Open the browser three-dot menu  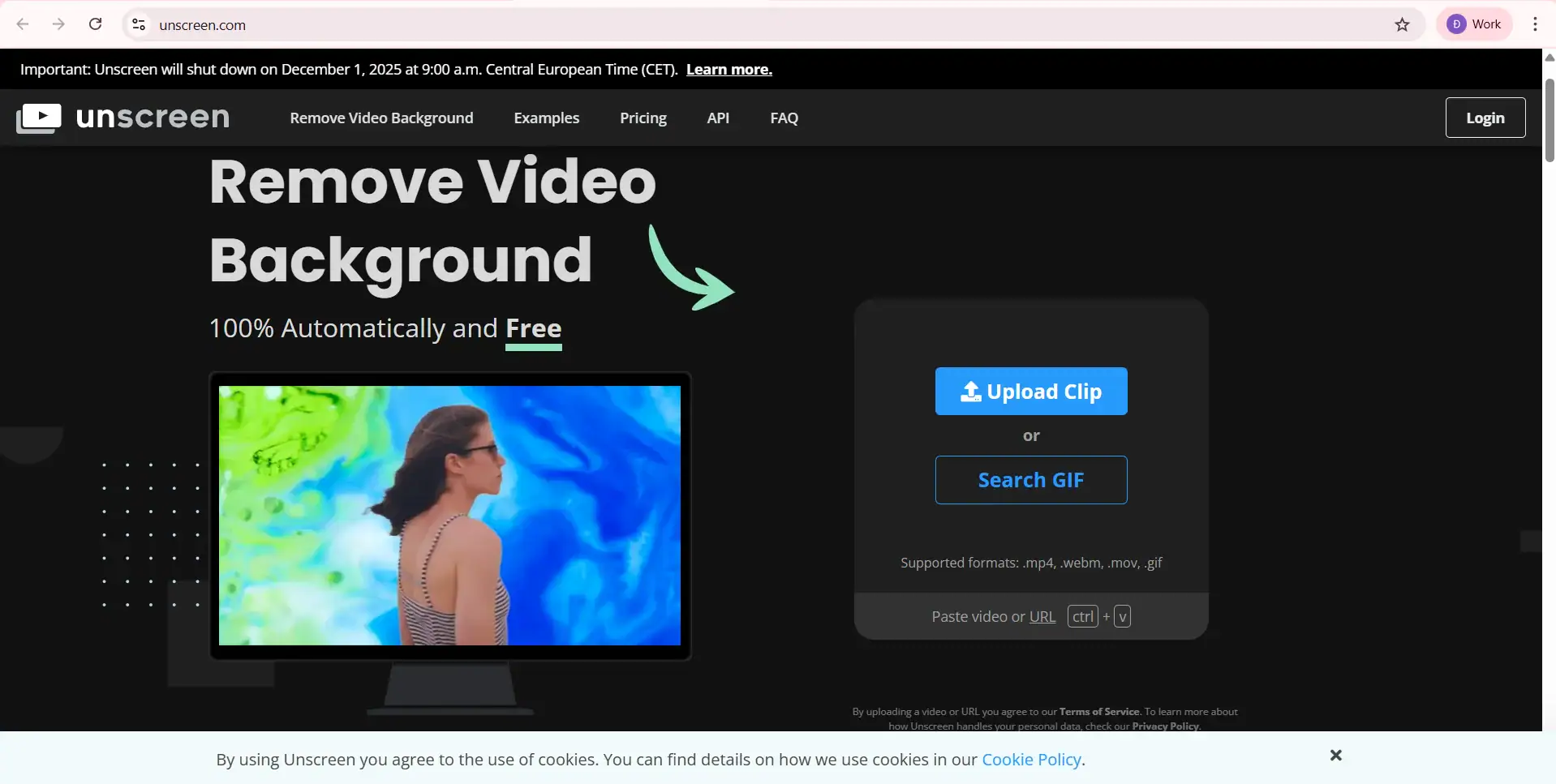[x=1533, y=24]
